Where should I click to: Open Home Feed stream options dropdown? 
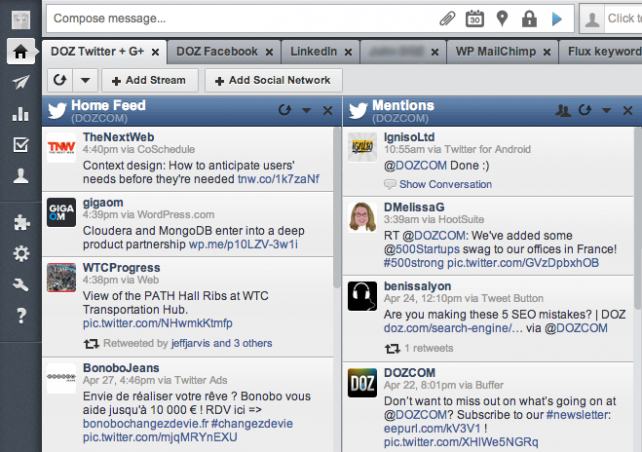306,110
